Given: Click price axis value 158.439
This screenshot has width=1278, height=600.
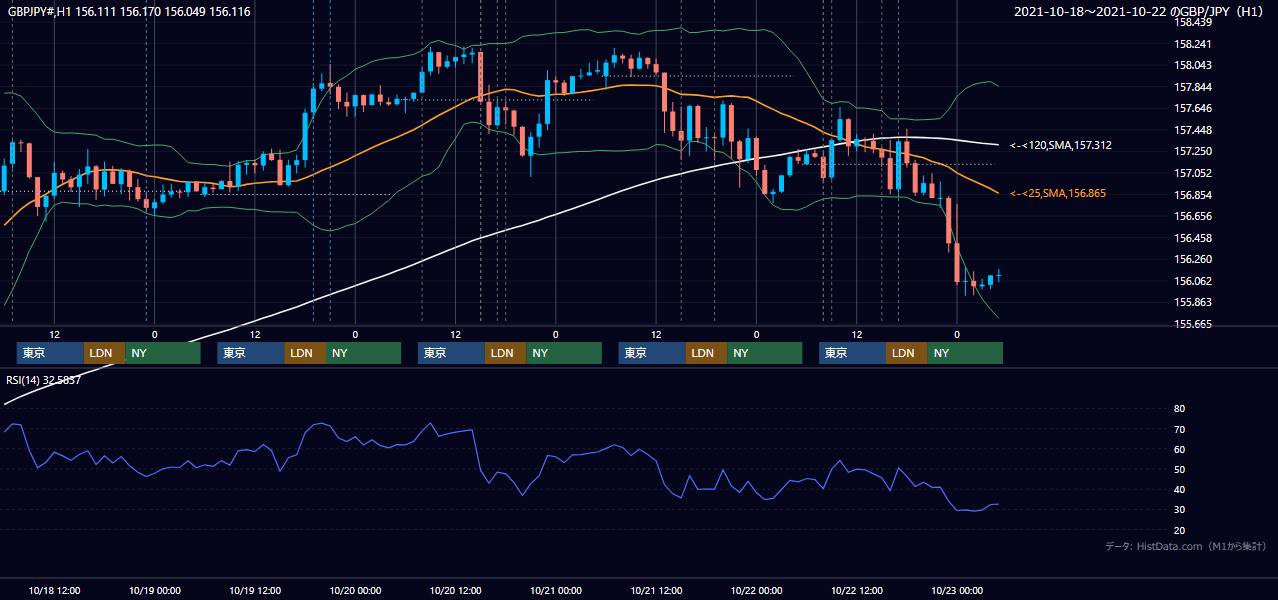Looking at the screenshot, I should pos(1193,22).
